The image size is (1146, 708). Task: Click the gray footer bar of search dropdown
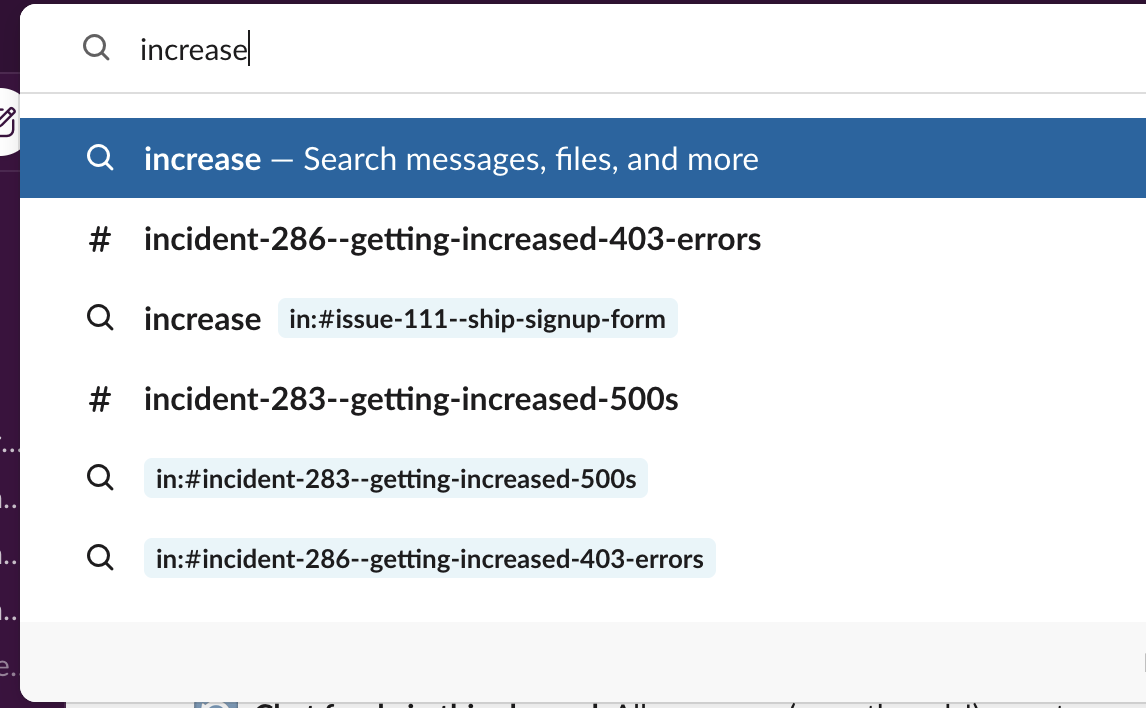(x=580, y=660)
